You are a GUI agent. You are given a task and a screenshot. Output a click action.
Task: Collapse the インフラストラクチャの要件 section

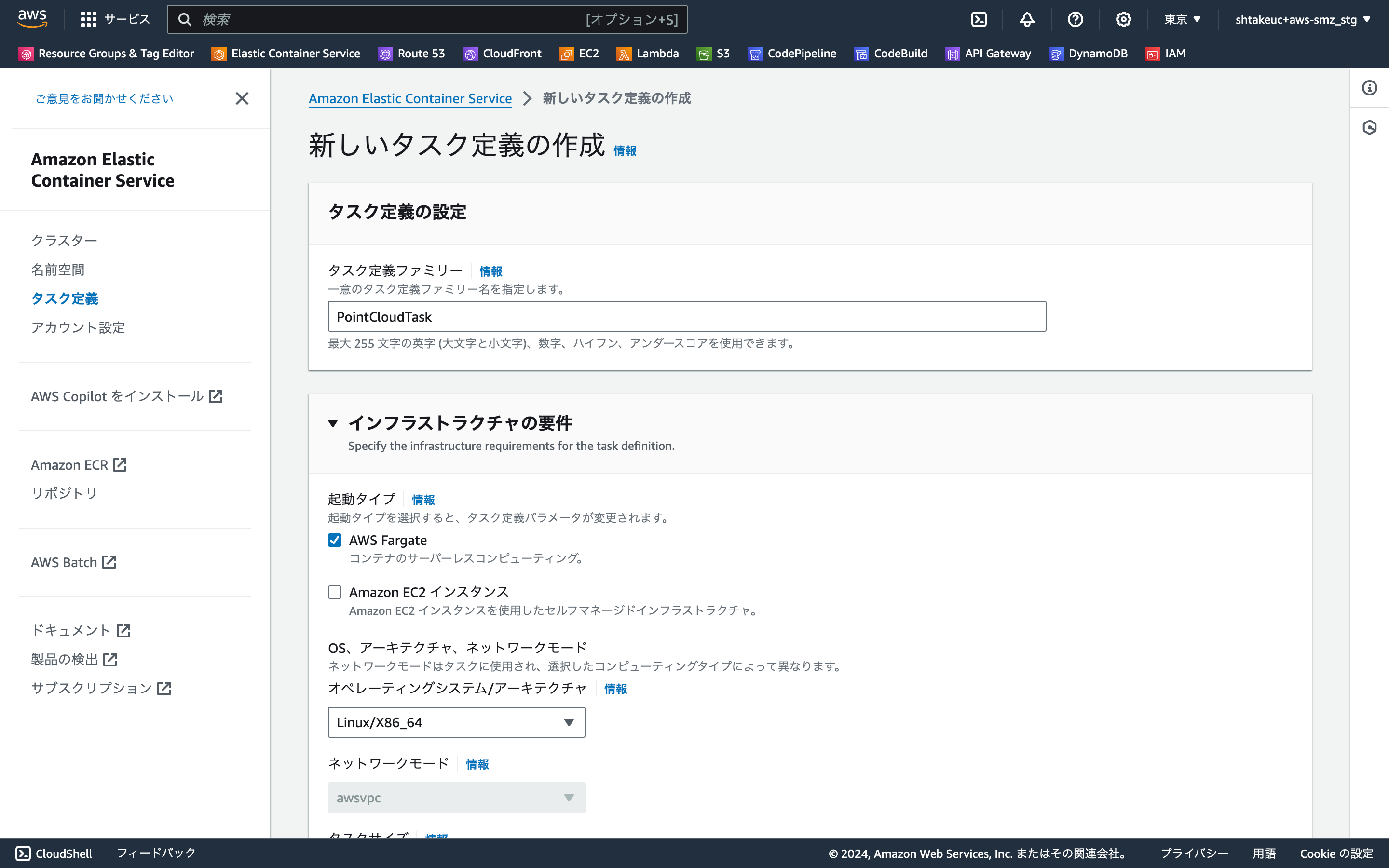click(x=333, y=423)
